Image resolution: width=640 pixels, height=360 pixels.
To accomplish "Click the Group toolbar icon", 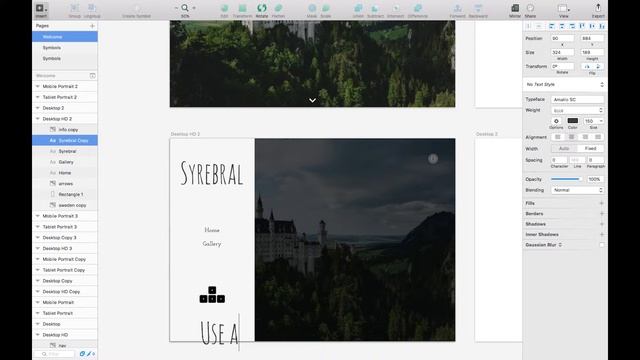I will [74, 8].
